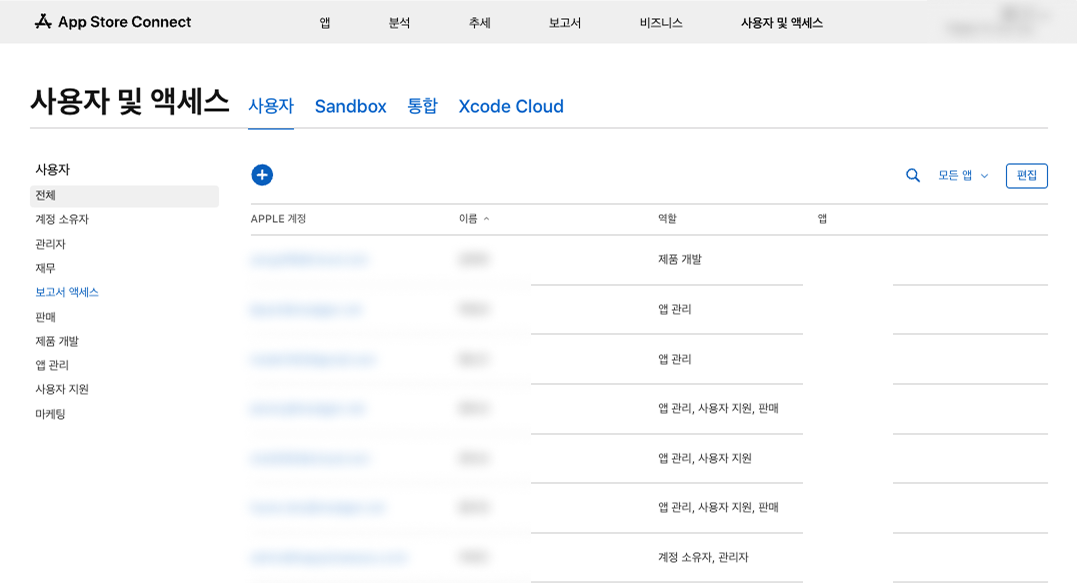Switch to the Sandbox tab
The width and height of the screenshot is (1077, 583).
tap(350, 106)
